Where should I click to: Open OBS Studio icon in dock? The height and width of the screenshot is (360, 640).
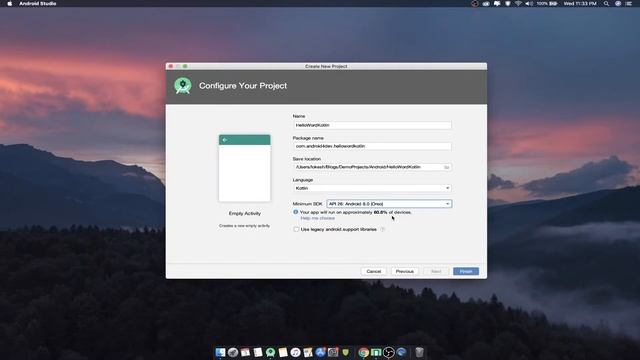389,352
